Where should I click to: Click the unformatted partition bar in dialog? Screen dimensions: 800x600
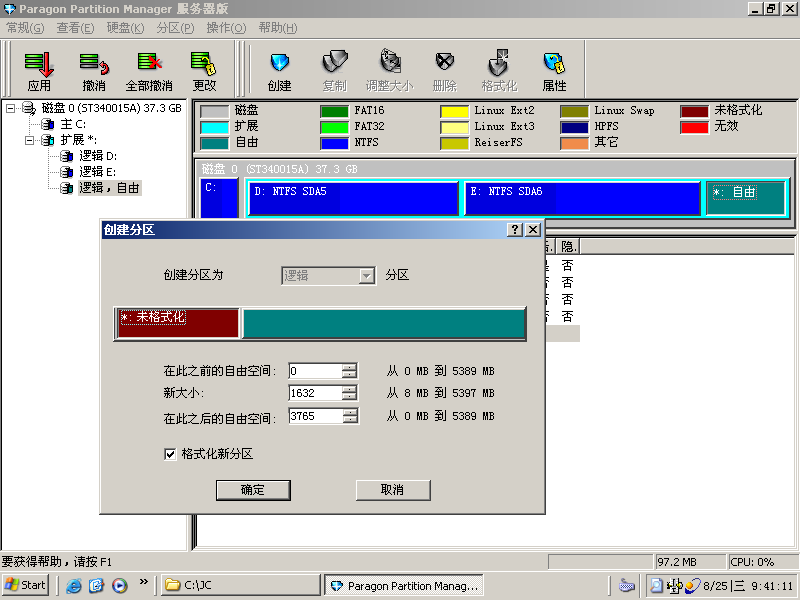click(x=178, y=323)
